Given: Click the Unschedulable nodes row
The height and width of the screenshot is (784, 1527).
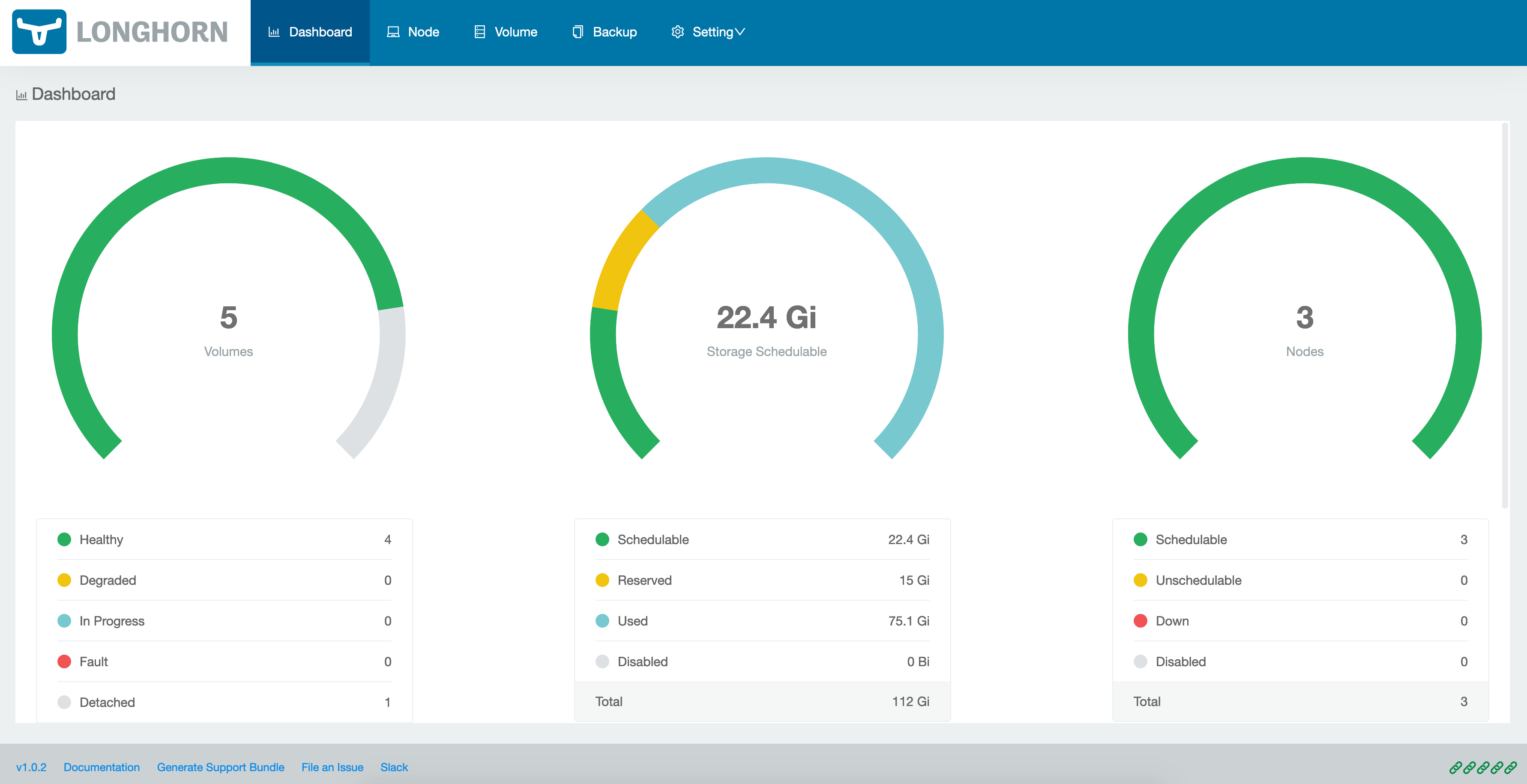Looking at the screenshot, I should point(1300,580).
